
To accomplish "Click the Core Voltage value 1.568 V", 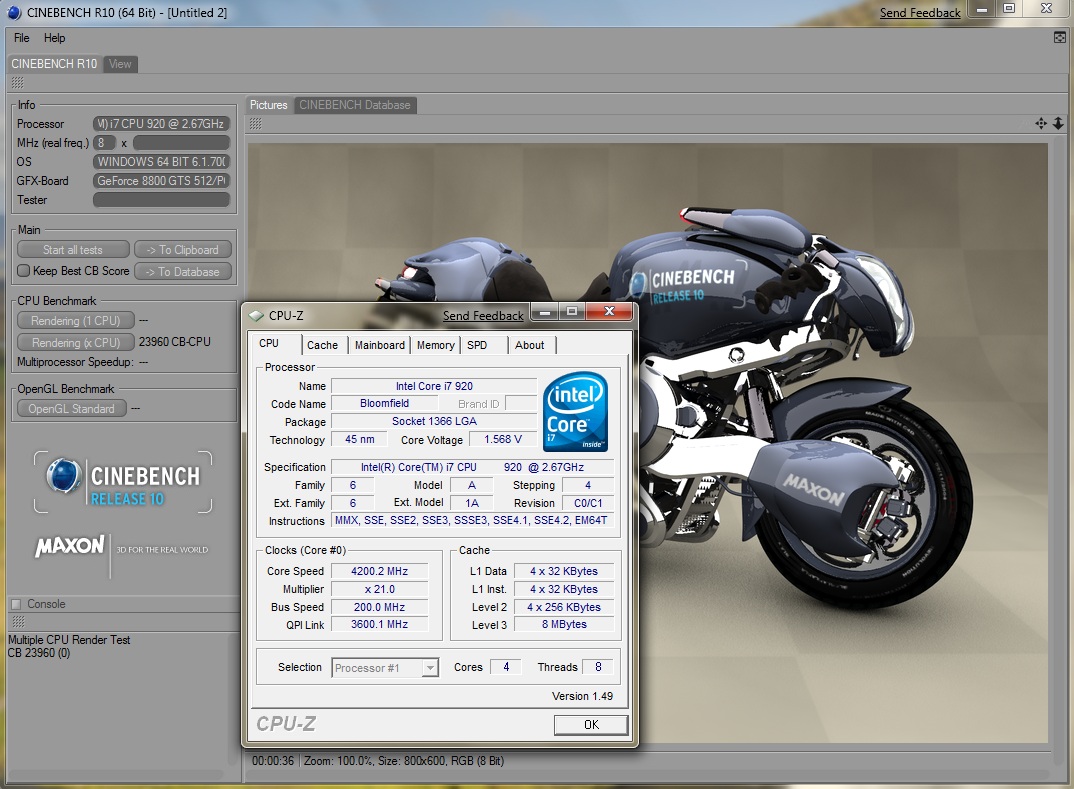I will pos(503,439).
